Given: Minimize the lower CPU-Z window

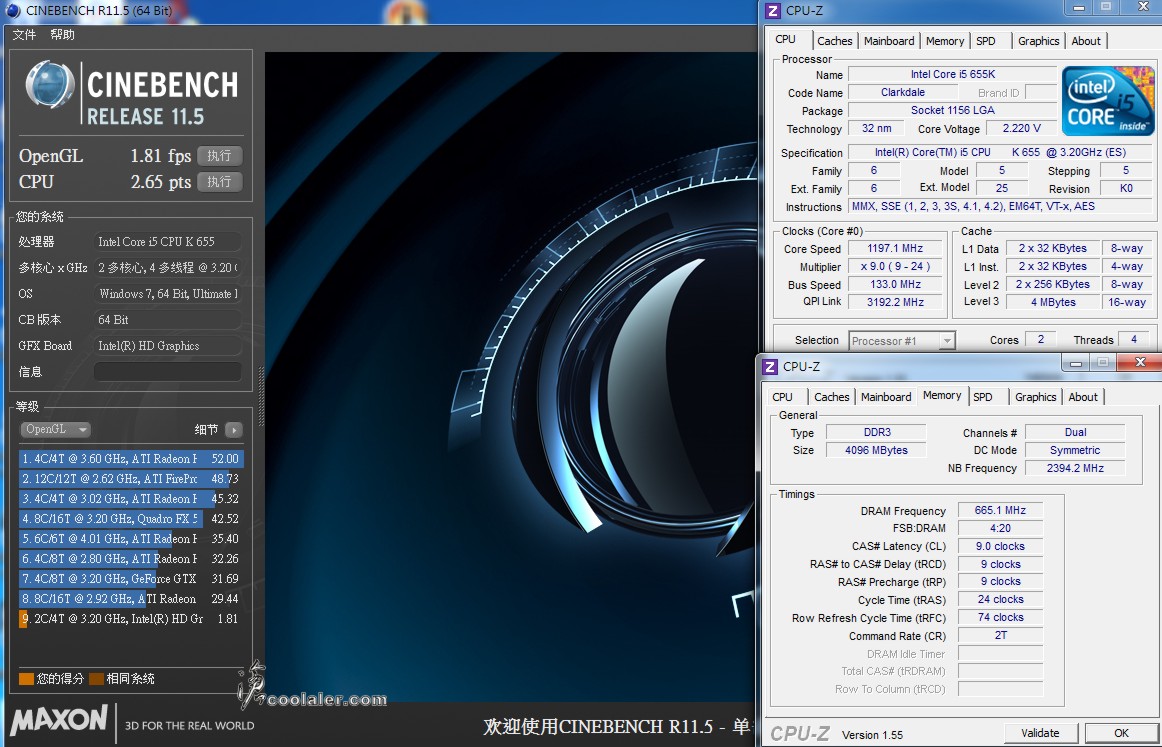Looking at the screenshot, I should (x=1076, y=362).
